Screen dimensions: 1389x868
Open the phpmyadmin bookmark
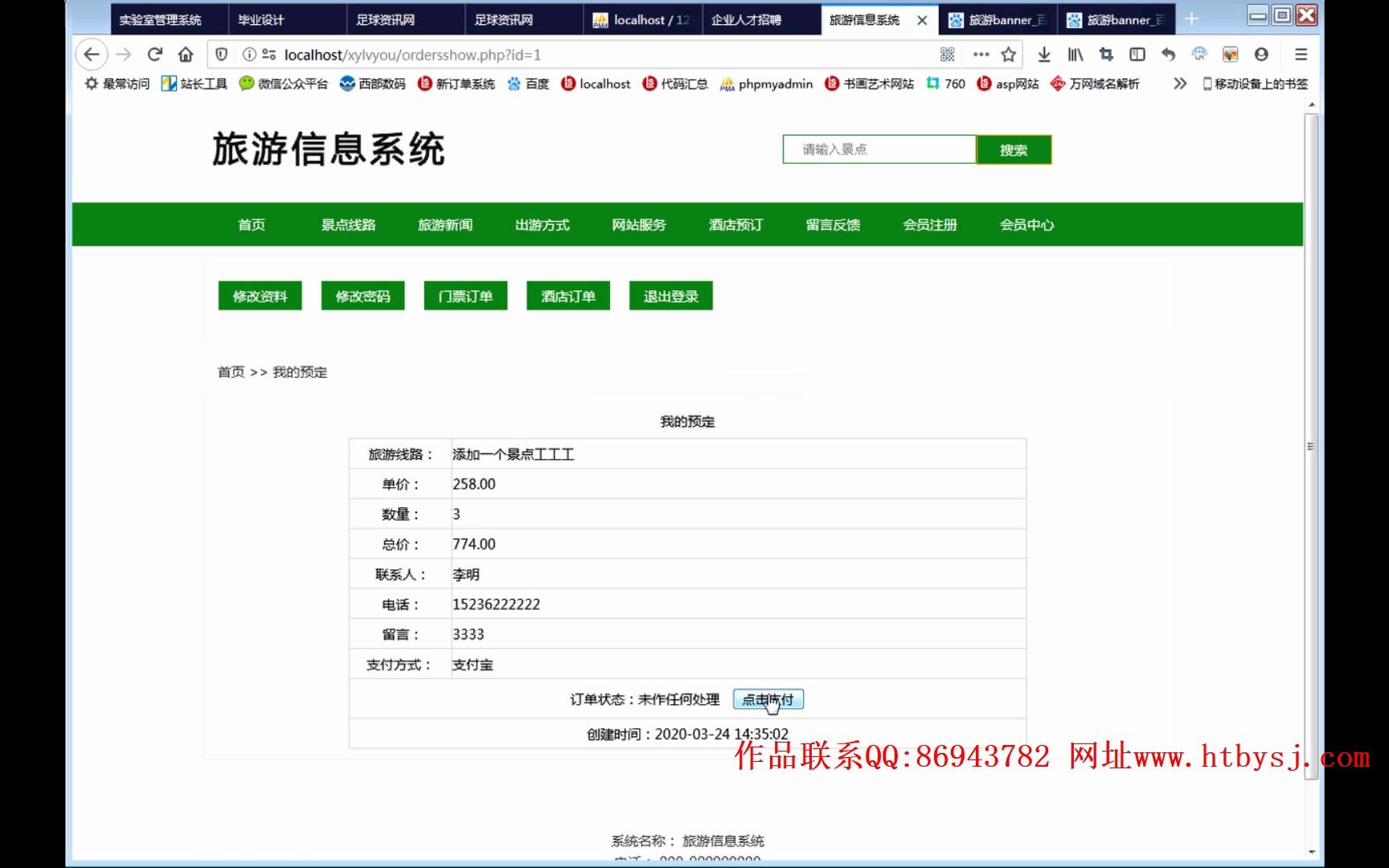point(766,84)
